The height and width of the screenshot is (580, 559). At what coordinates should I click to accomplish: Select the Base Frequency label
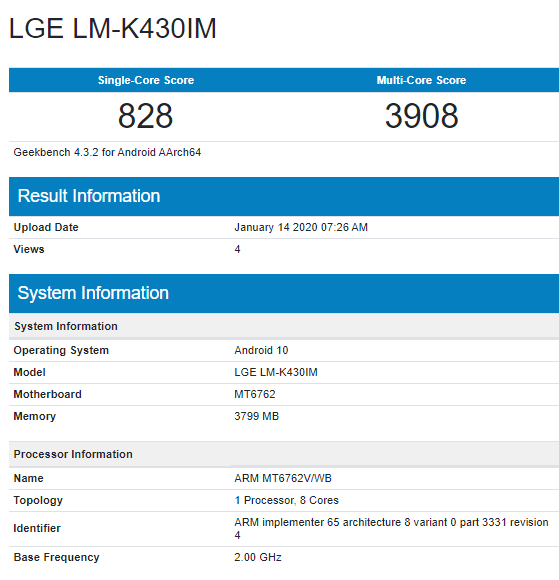tap(56, 557)
